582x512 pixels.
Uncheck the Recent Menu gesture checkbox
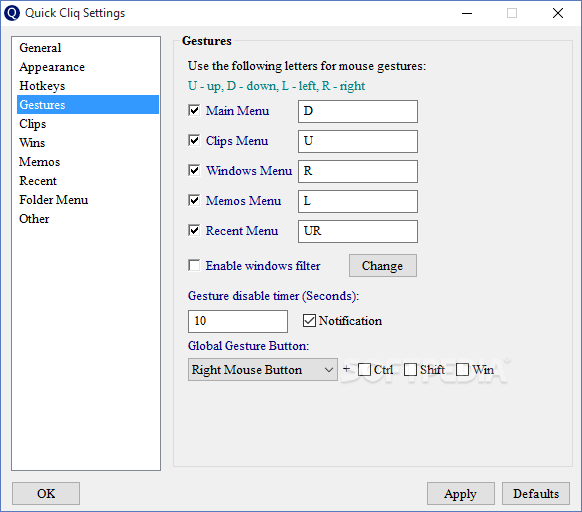click(x=194, y=231)
